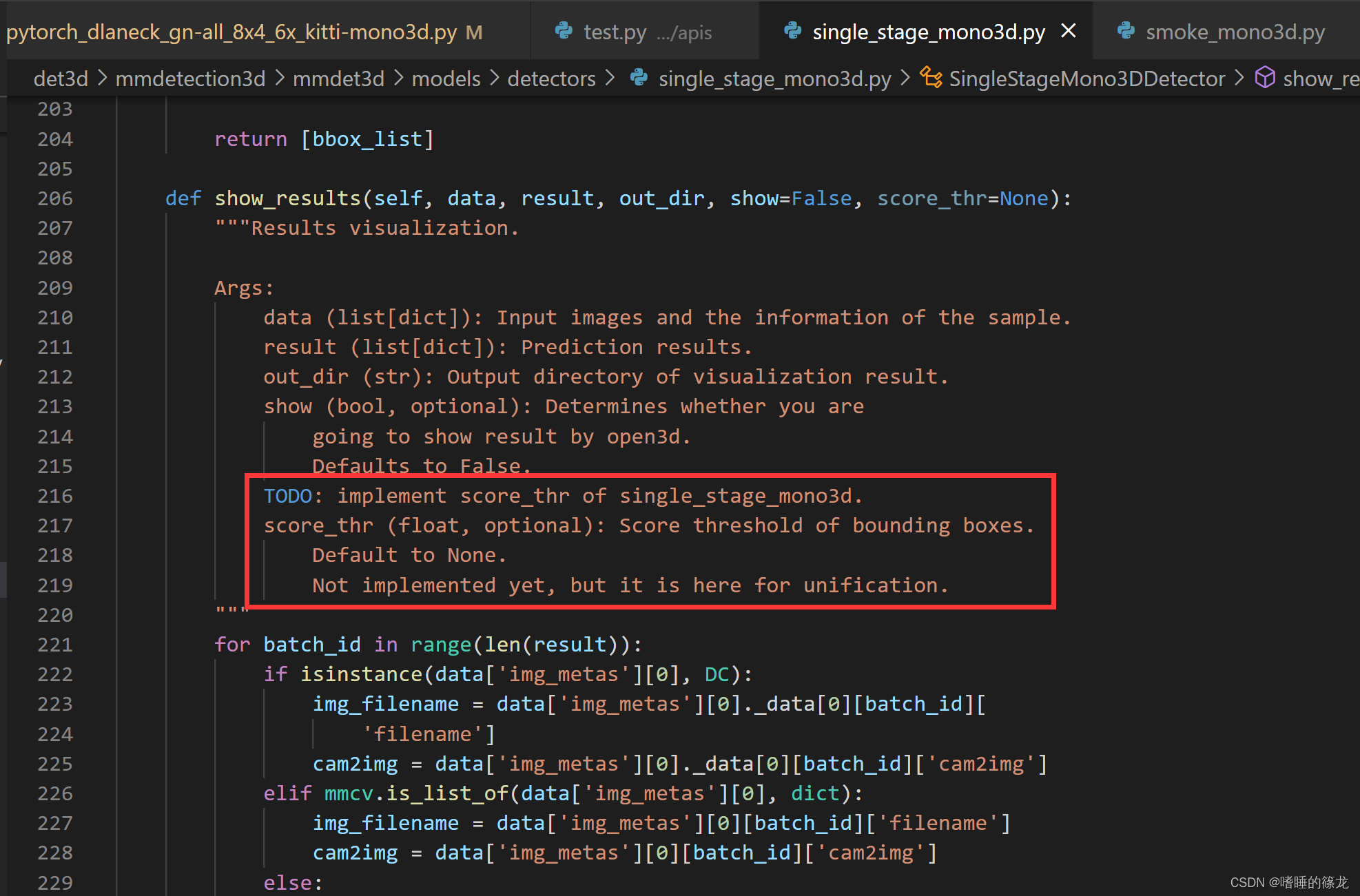Switch to pytorch_dlaneck kitti-mono3d.py tab
Viewport: 1360px width, 896px height.
231,32
